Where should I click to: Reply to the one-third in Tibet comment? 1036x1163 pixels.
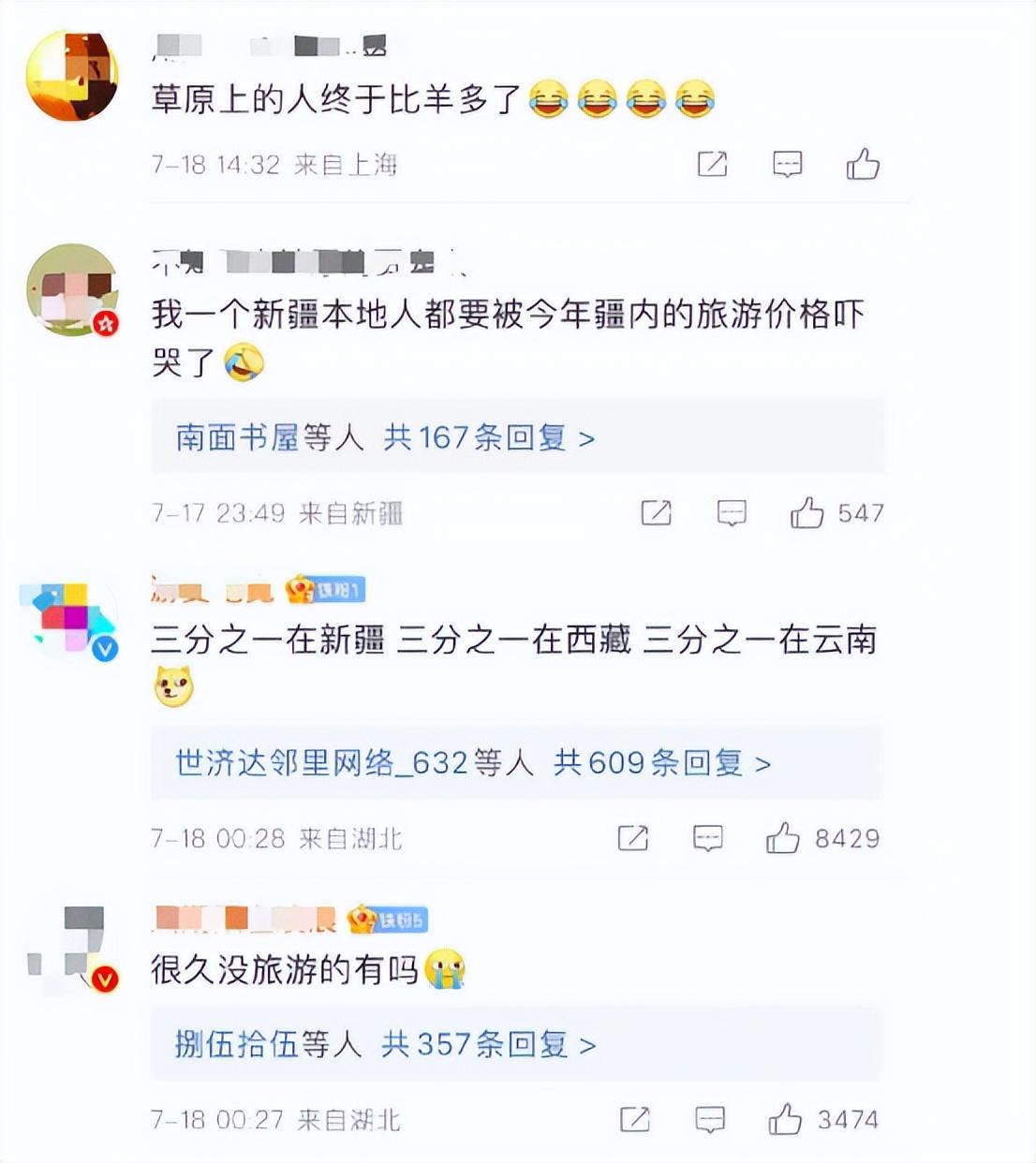[708, 838]
